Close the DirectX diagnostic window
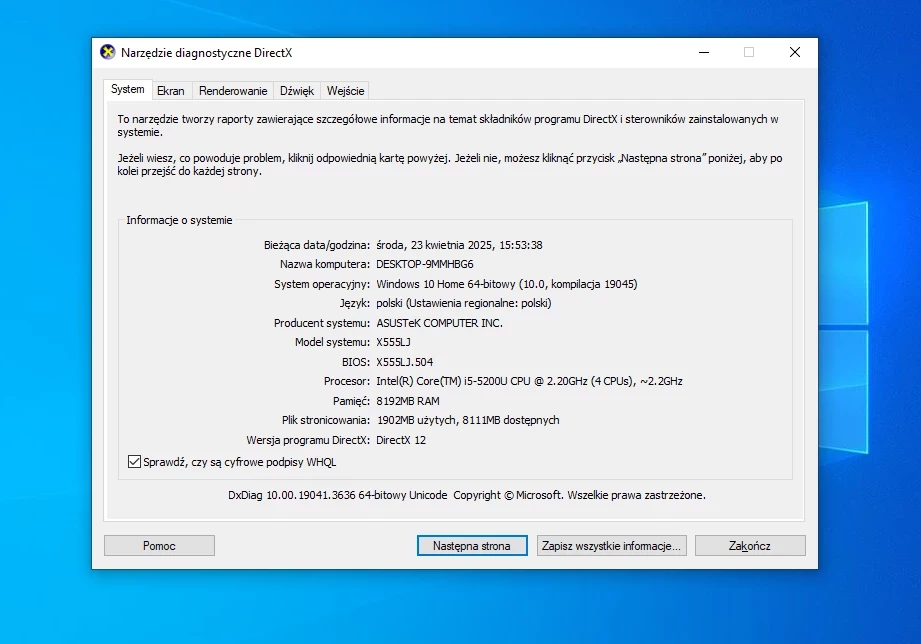Image resolution: width=921 pixels, height=644 pixels. pos(795,52)
